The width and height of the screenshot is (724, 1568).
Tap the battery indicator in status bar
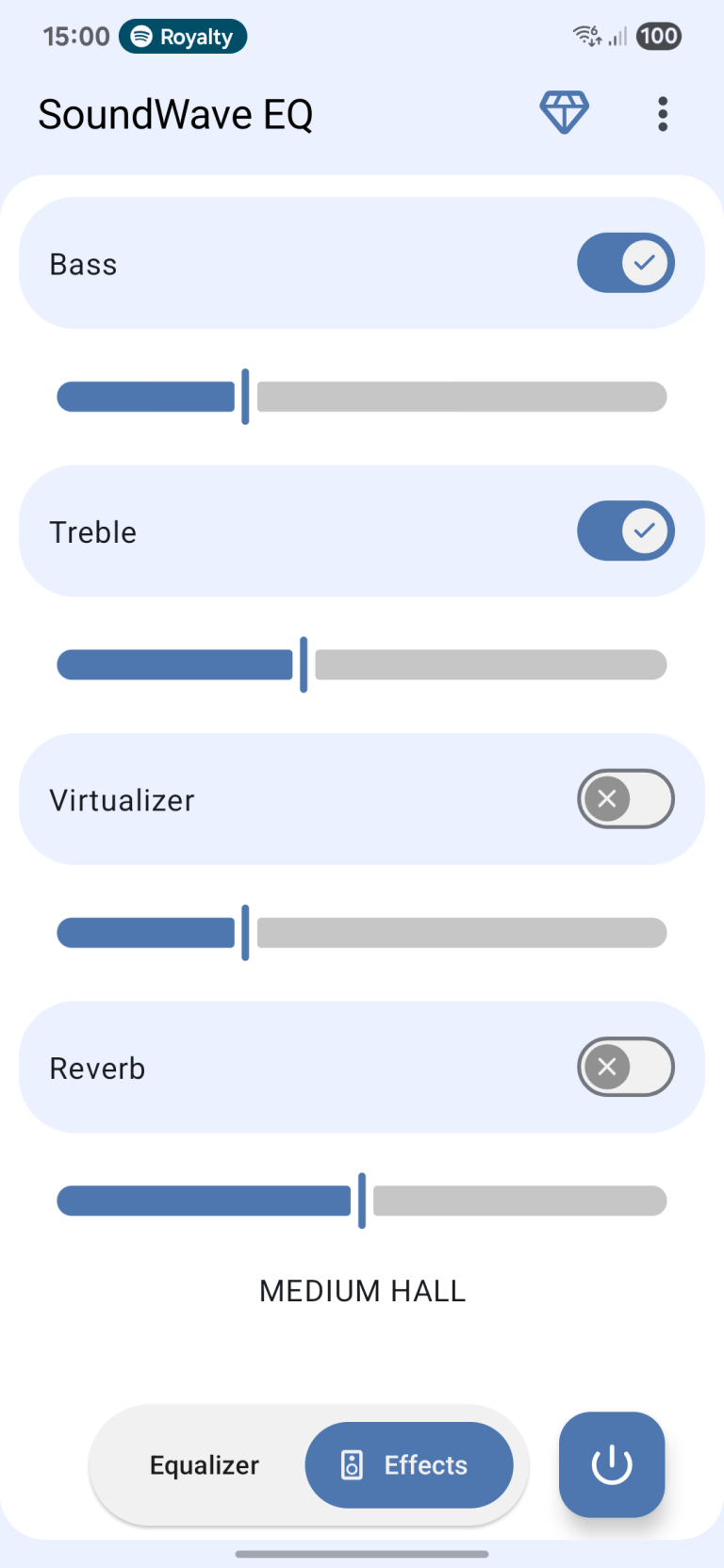(x=658, y=37)
